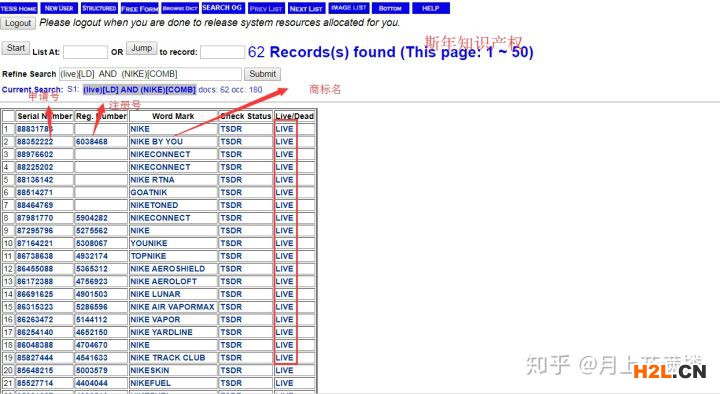The height and width of the screenshot is (394, 720).
Task: Open the TESS Home navigation button
Action: pos(19,8)
